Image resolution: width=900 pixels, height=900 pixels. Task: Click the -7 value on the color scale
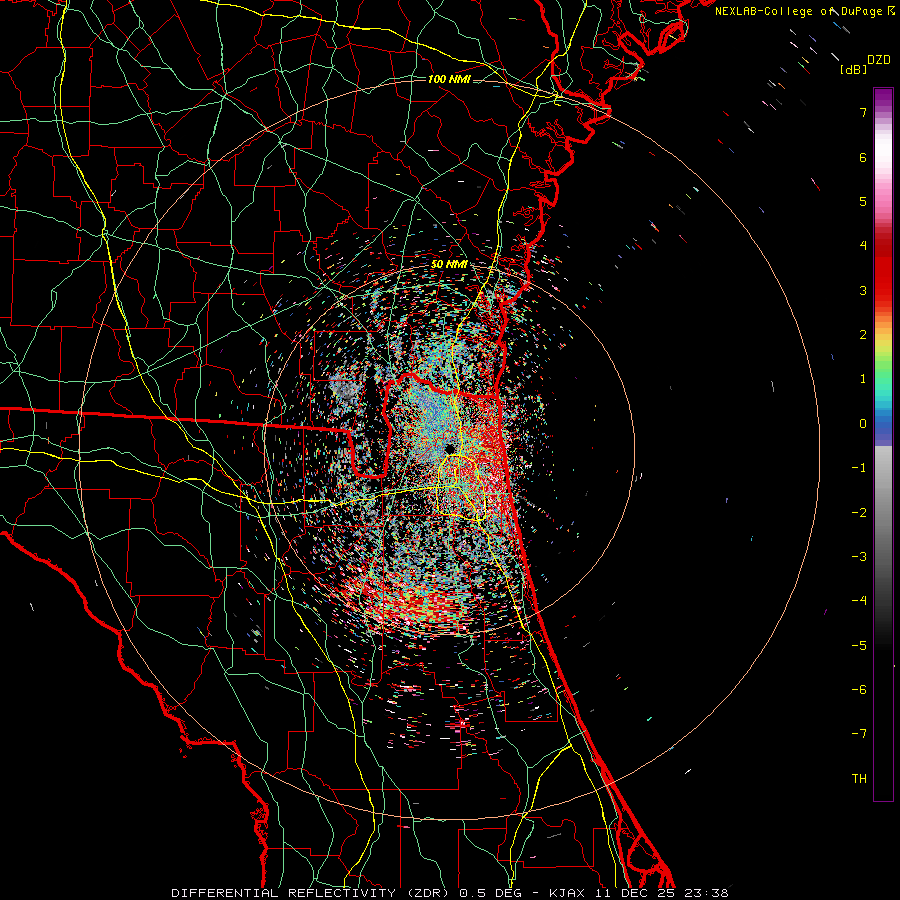point(859,734)
